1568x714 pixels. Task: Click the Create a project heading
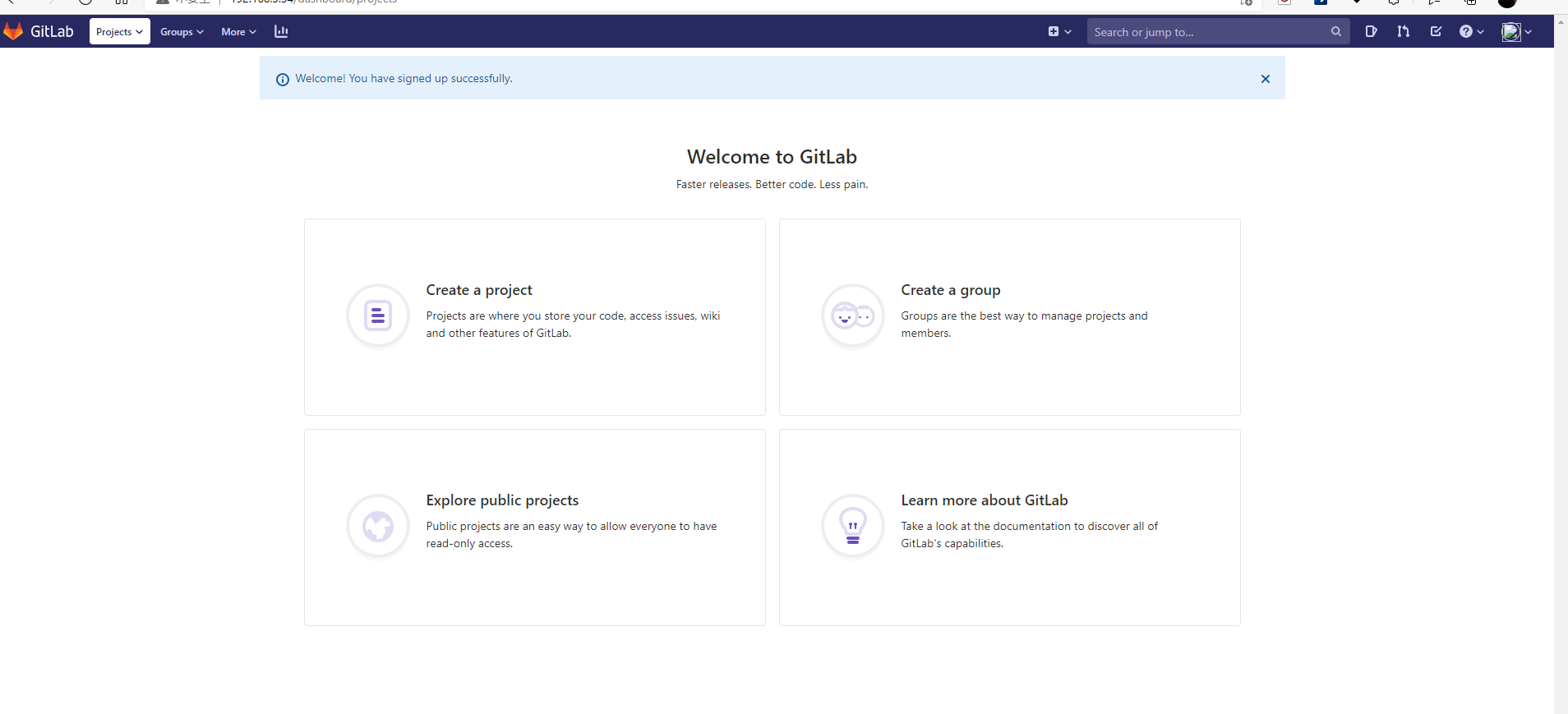(x=479, y=290)
